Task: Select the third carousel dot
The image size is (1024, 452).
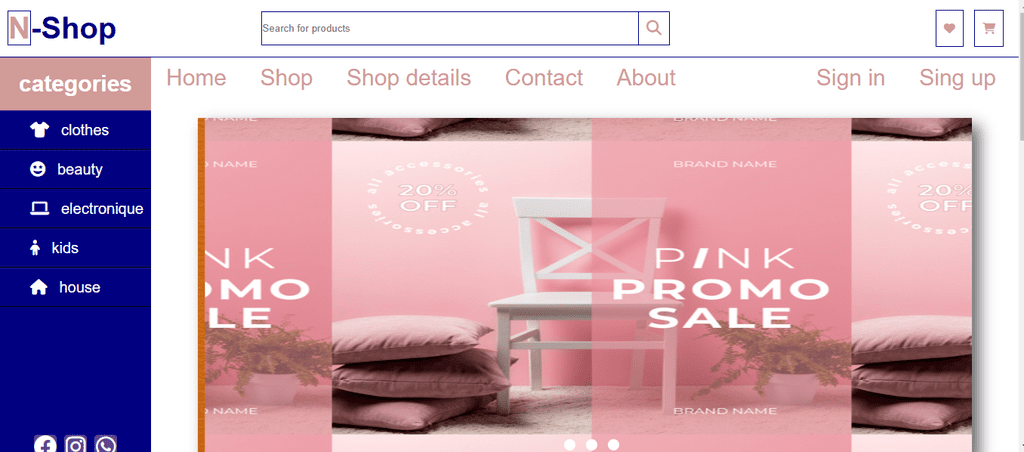Action: pyautogui.click(x=613, y=445)
